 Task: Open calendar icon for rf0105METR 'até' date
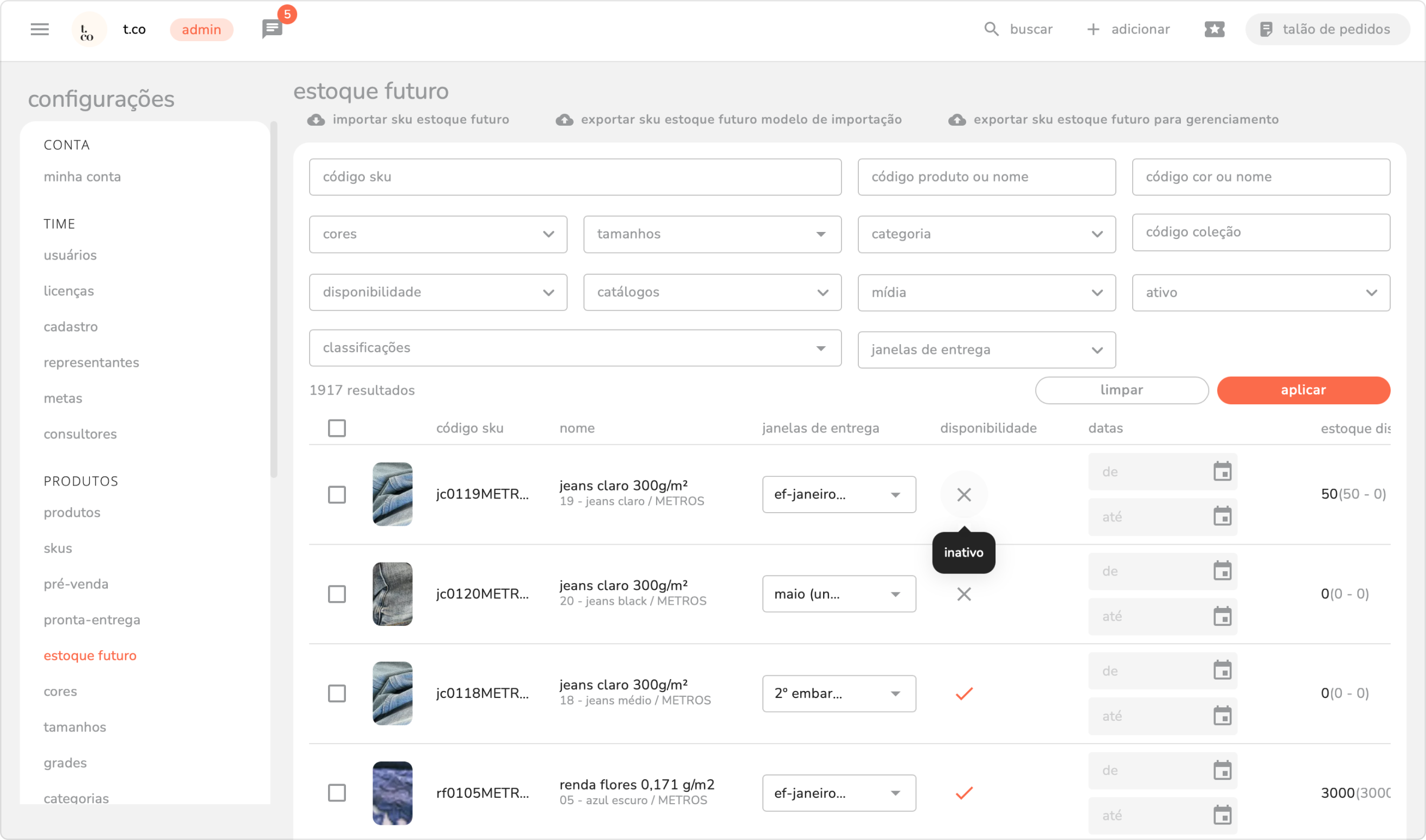pyautogui.click(x=1222, y=816)
